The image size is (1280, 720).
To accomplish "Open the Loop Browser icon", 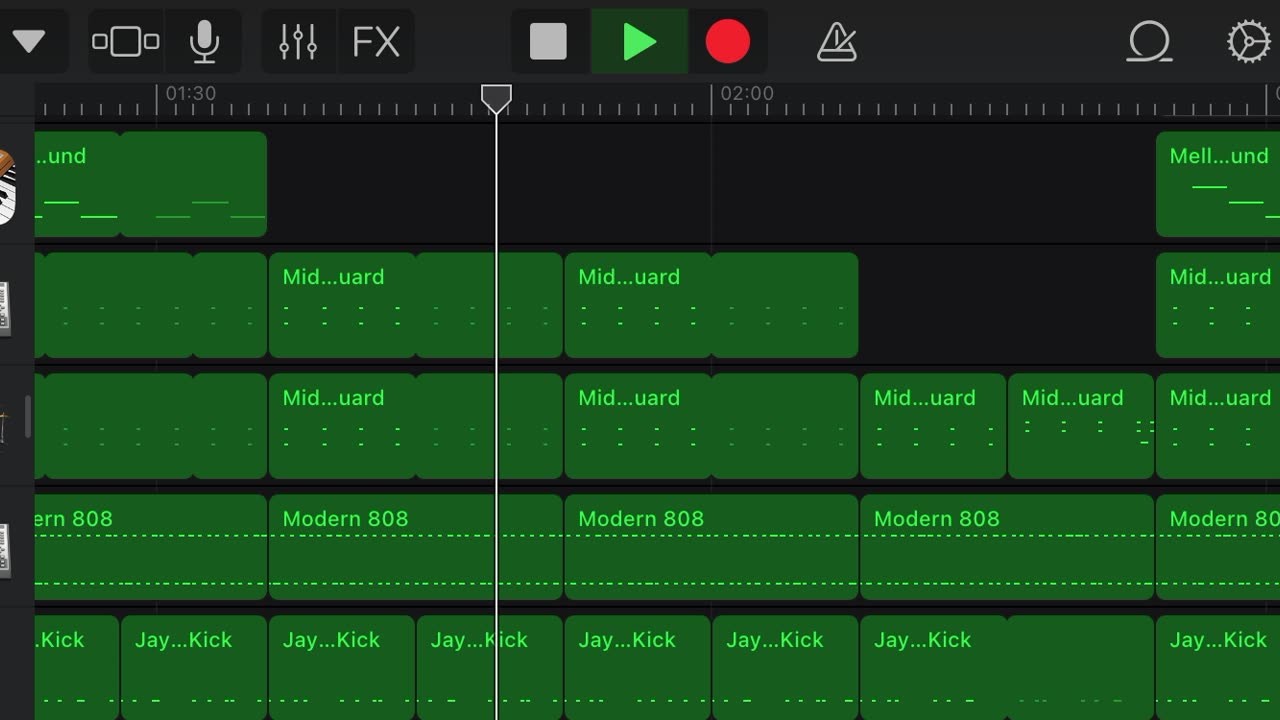I will tap(1149, 42).
